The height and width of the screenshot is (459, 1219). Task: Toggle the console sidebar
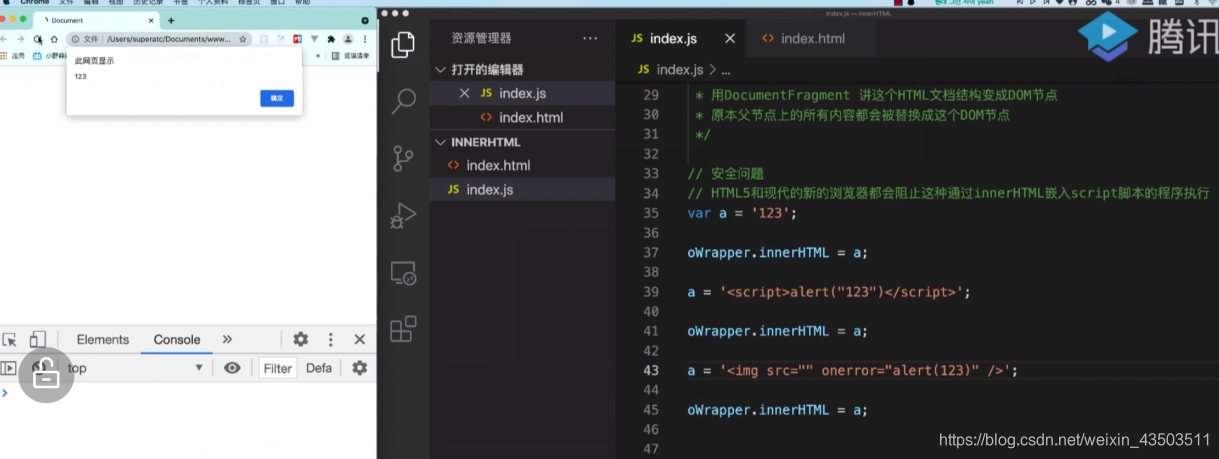(x=8, y=368)
